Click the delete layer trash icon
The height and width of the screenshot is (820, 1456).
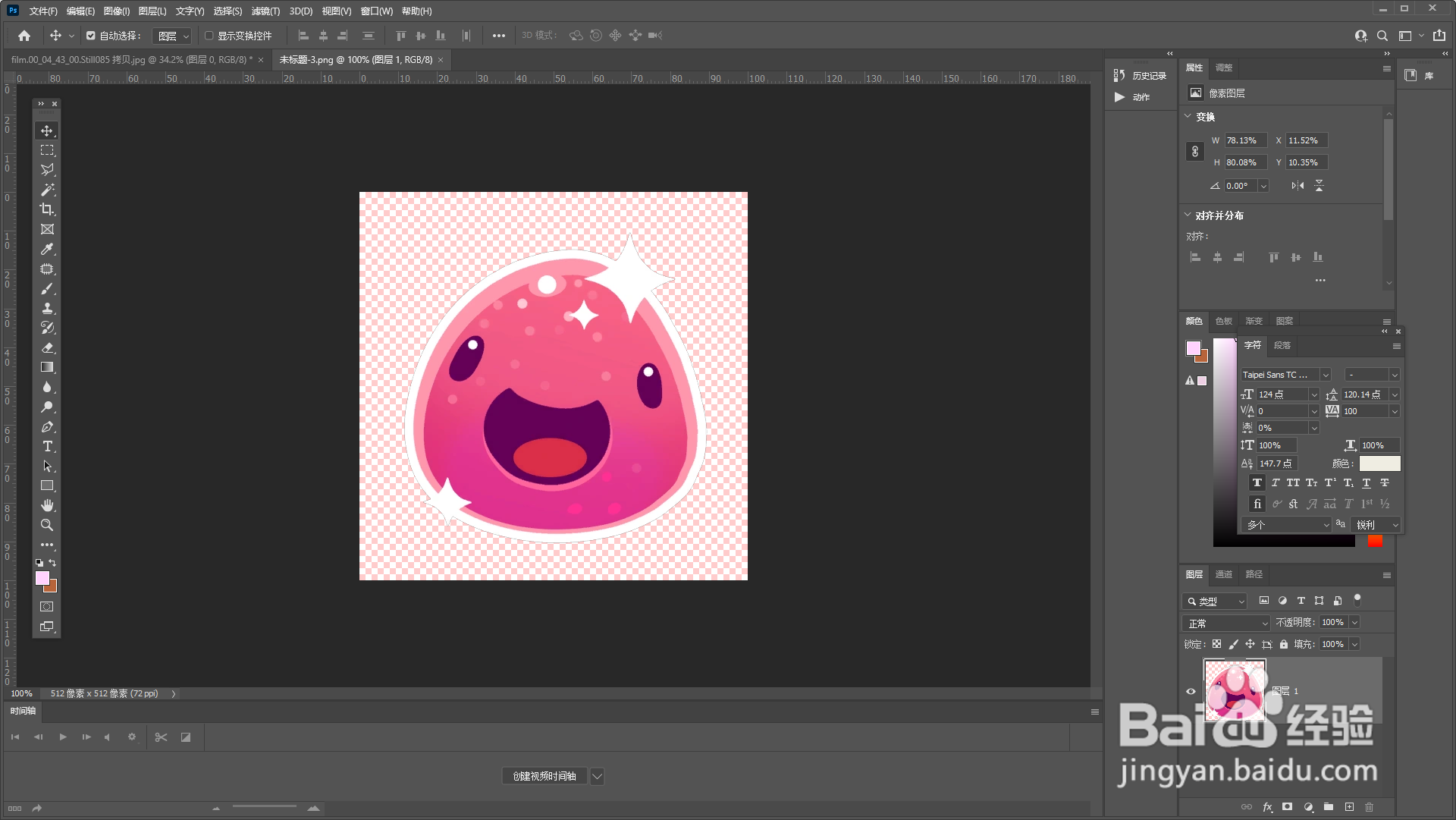point(1369,807)
